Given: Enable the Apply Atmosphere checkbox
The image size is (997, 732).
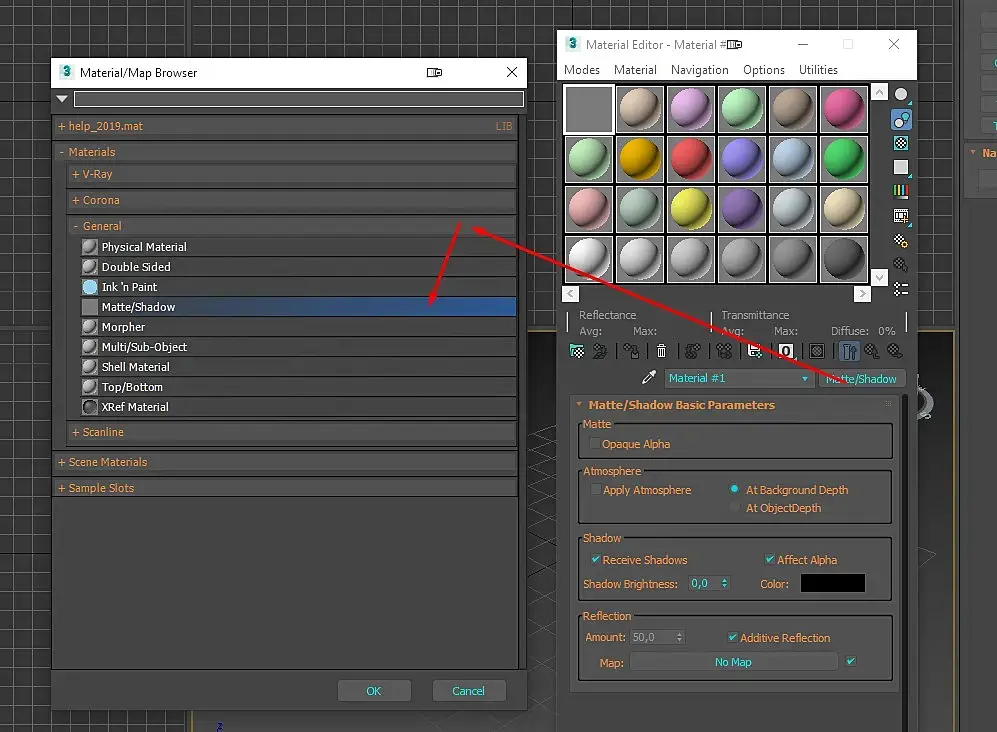Looking at the screenshot, I should point(596,490).
